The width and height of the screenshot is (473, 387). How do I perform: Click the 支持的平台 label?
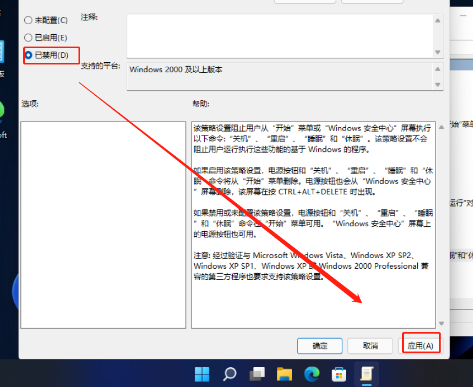pyautogui.click(x=100, y=66)
